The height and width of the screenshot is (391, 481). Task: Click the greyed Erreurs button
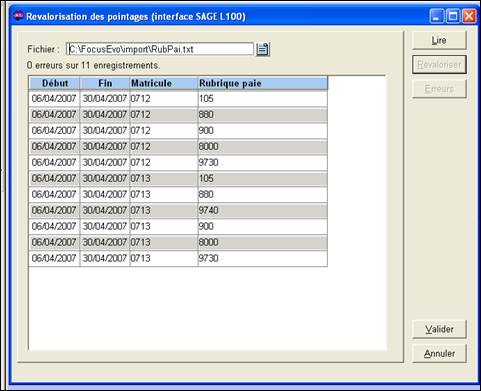pos(439,89)
